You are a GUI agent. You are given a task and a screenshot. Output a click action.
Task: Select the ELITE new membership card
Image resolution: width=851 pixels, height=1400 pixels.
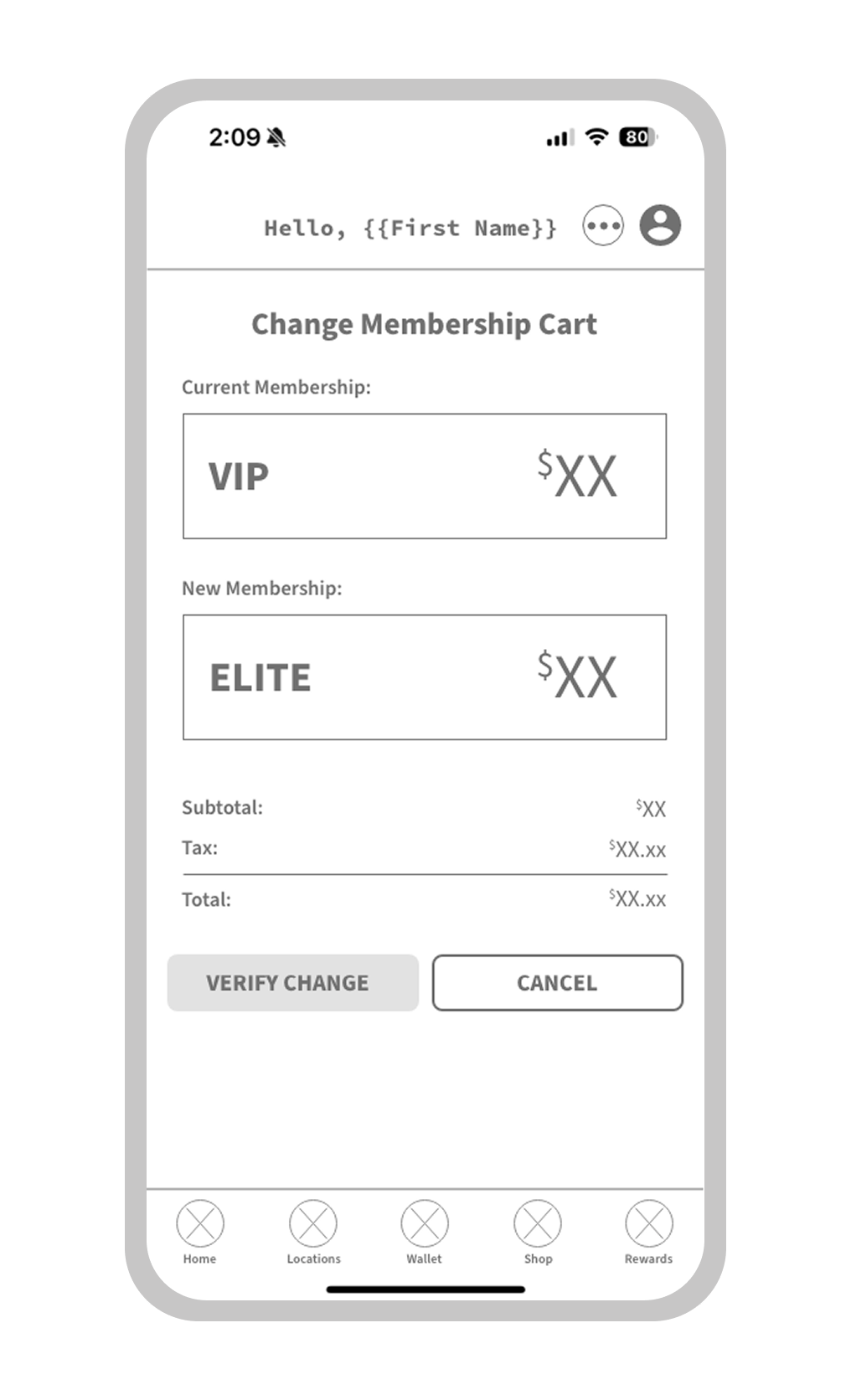tap(425, 677)
